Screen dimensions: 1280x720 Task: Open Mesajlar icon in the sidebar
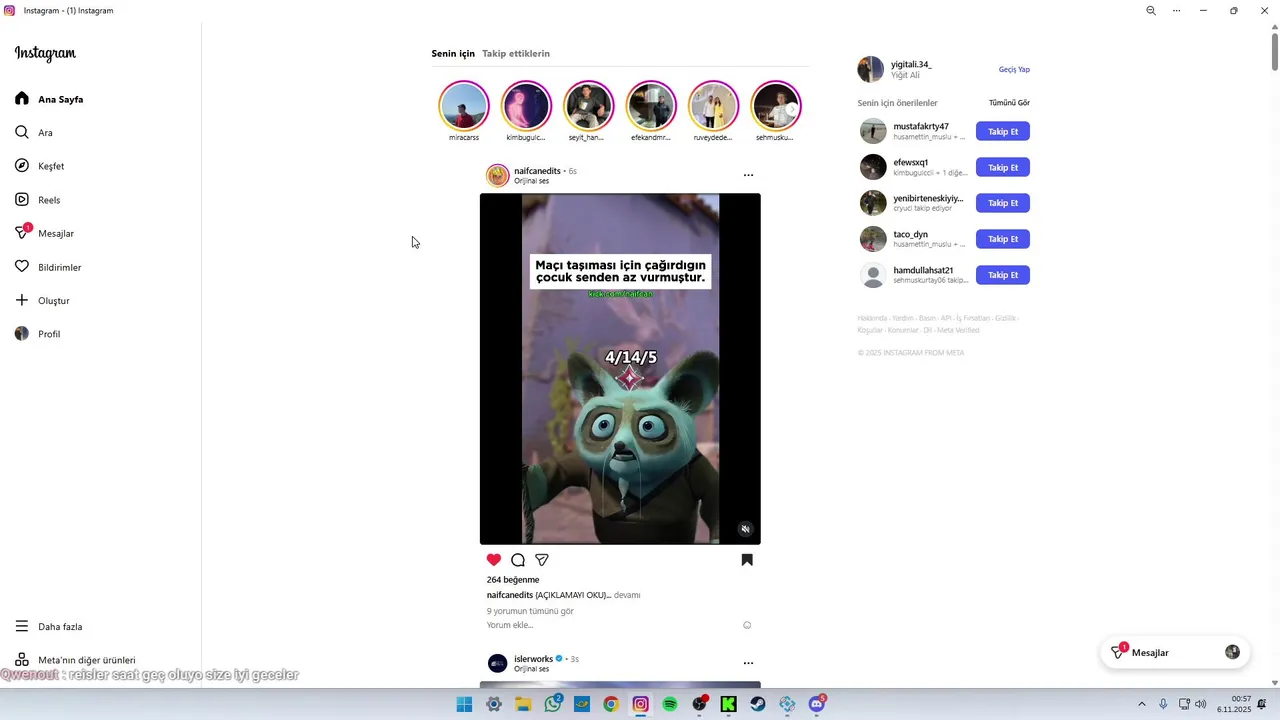tap(22, 233)
